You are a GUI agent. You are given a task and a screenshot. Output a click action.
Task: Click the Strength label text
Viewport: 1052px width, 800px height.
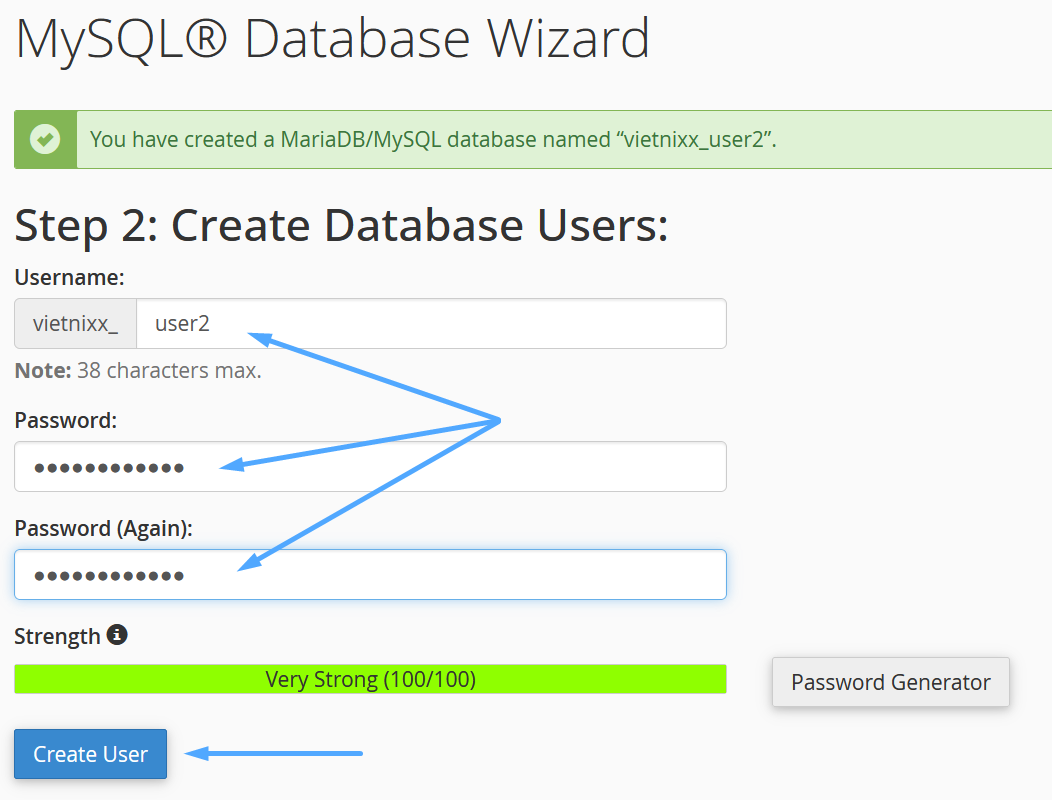57,636
